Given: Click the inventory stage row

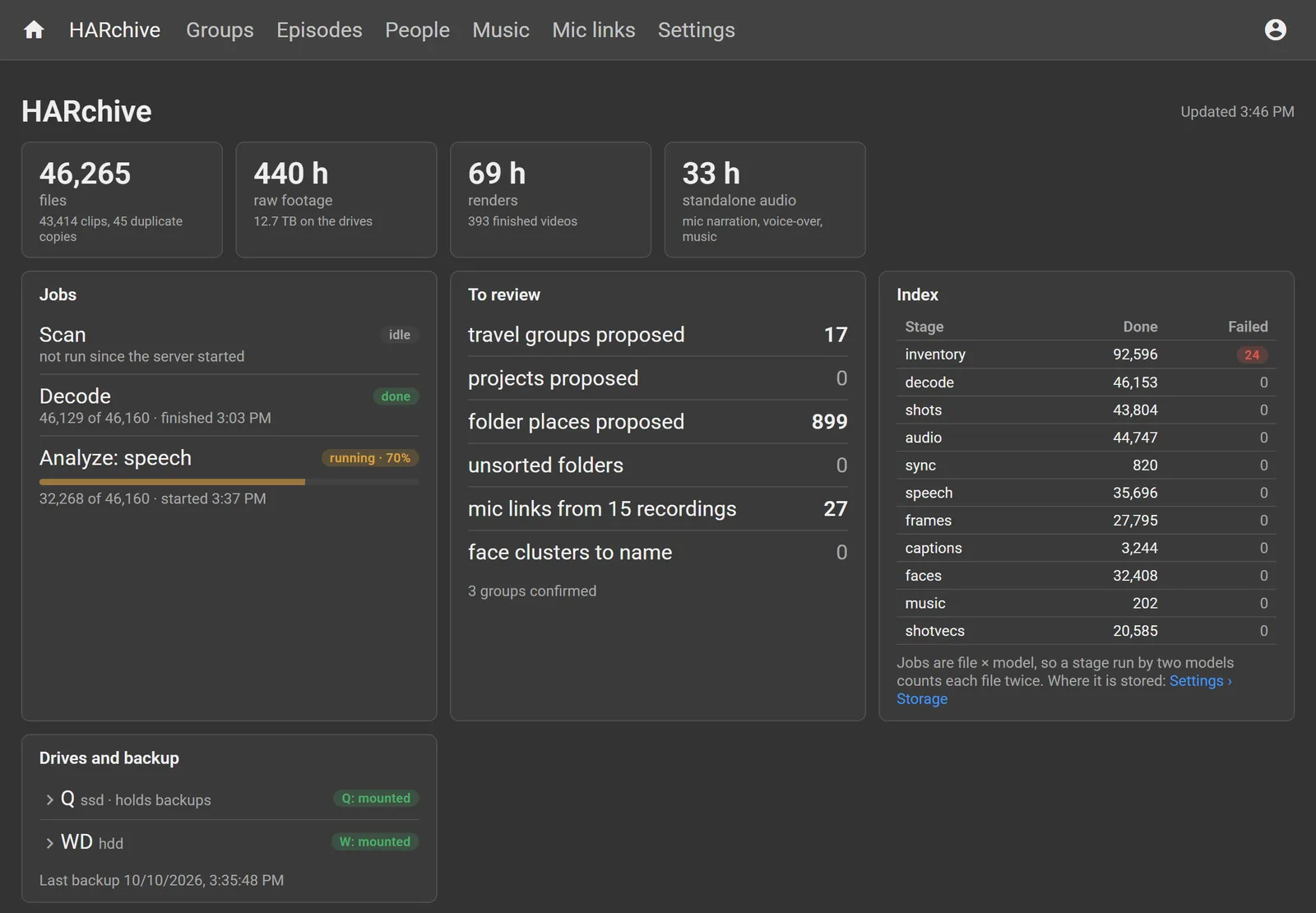Looking at the screenshot, I should click(1087, 355).
